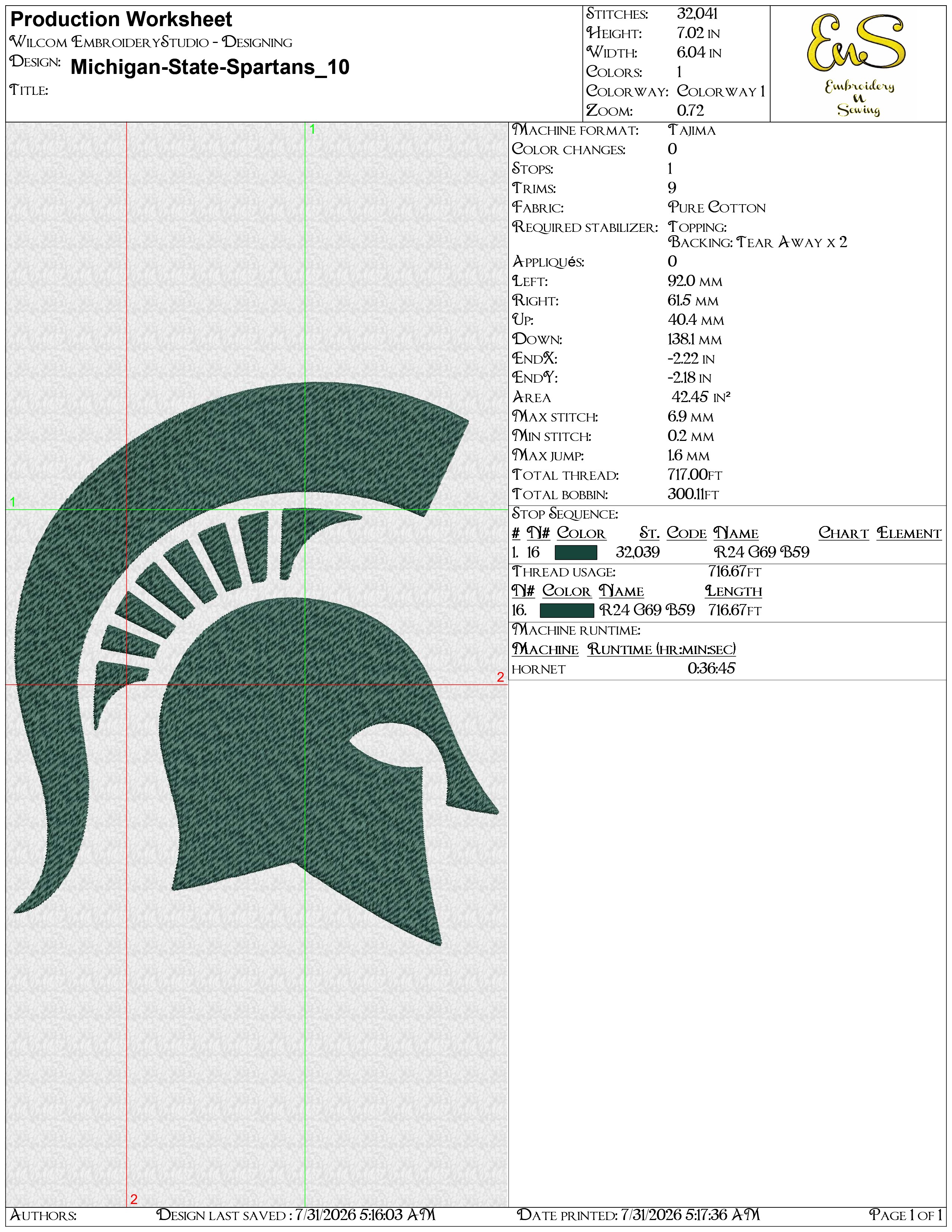This screenshot has height=1232, width=952.
Task: Select the 'Production Worksheet' heading
Action: click(x=121, y=20)
